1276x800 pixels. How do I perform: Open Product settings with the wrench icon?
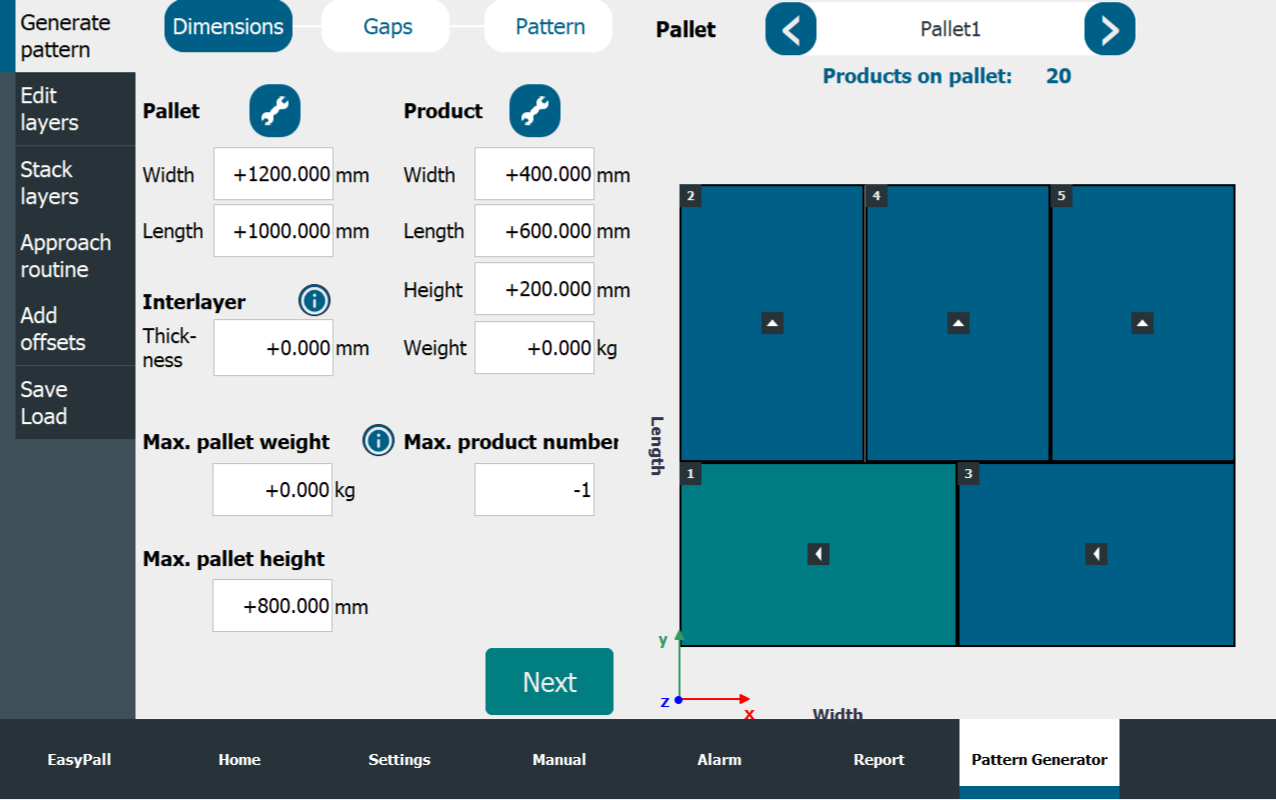point(534,111)
